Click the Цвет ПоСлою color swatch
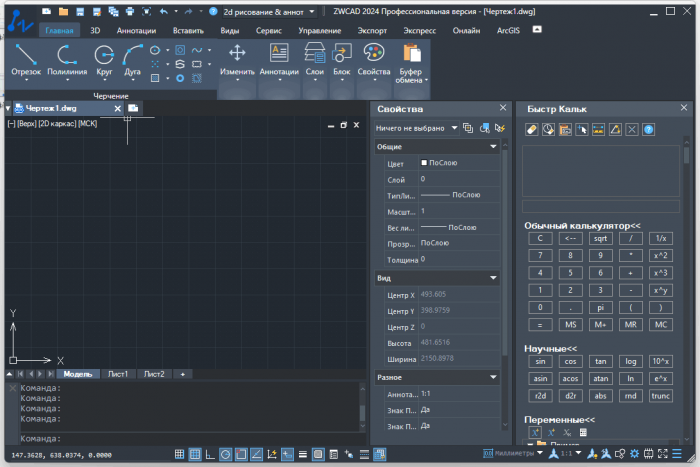Image resolution: width=700 pixels, height=467 pixels. (424, 162)
